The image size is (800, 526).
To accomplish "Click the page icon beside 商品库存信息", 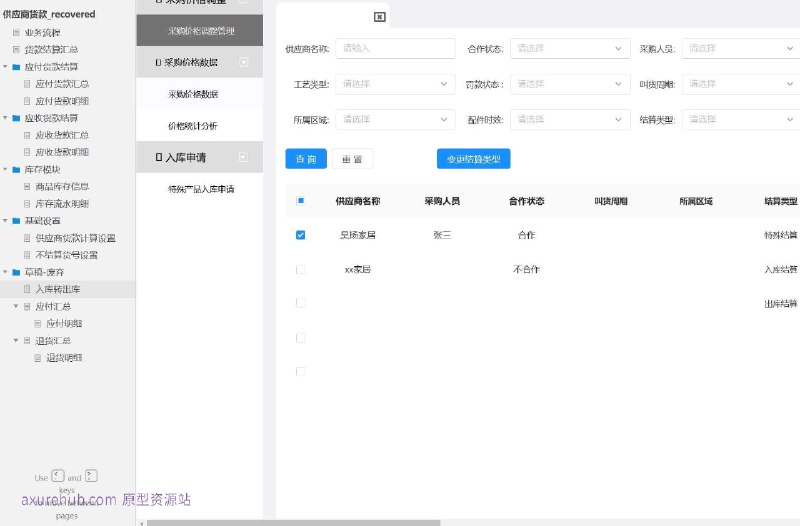I will (27, 187).
